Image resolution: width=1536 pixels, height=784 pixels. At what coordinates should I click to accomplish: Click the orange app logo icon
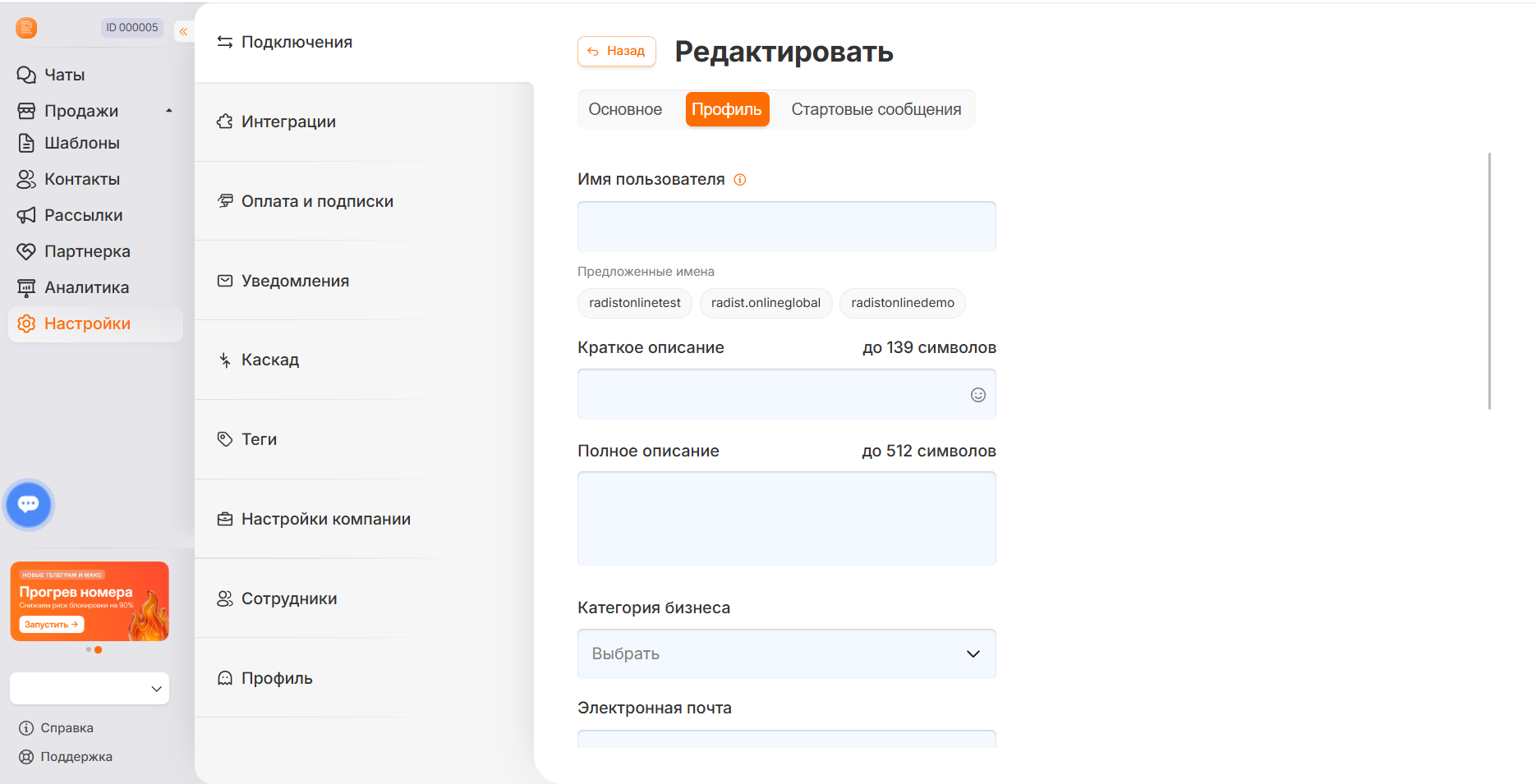click(26, 28)
